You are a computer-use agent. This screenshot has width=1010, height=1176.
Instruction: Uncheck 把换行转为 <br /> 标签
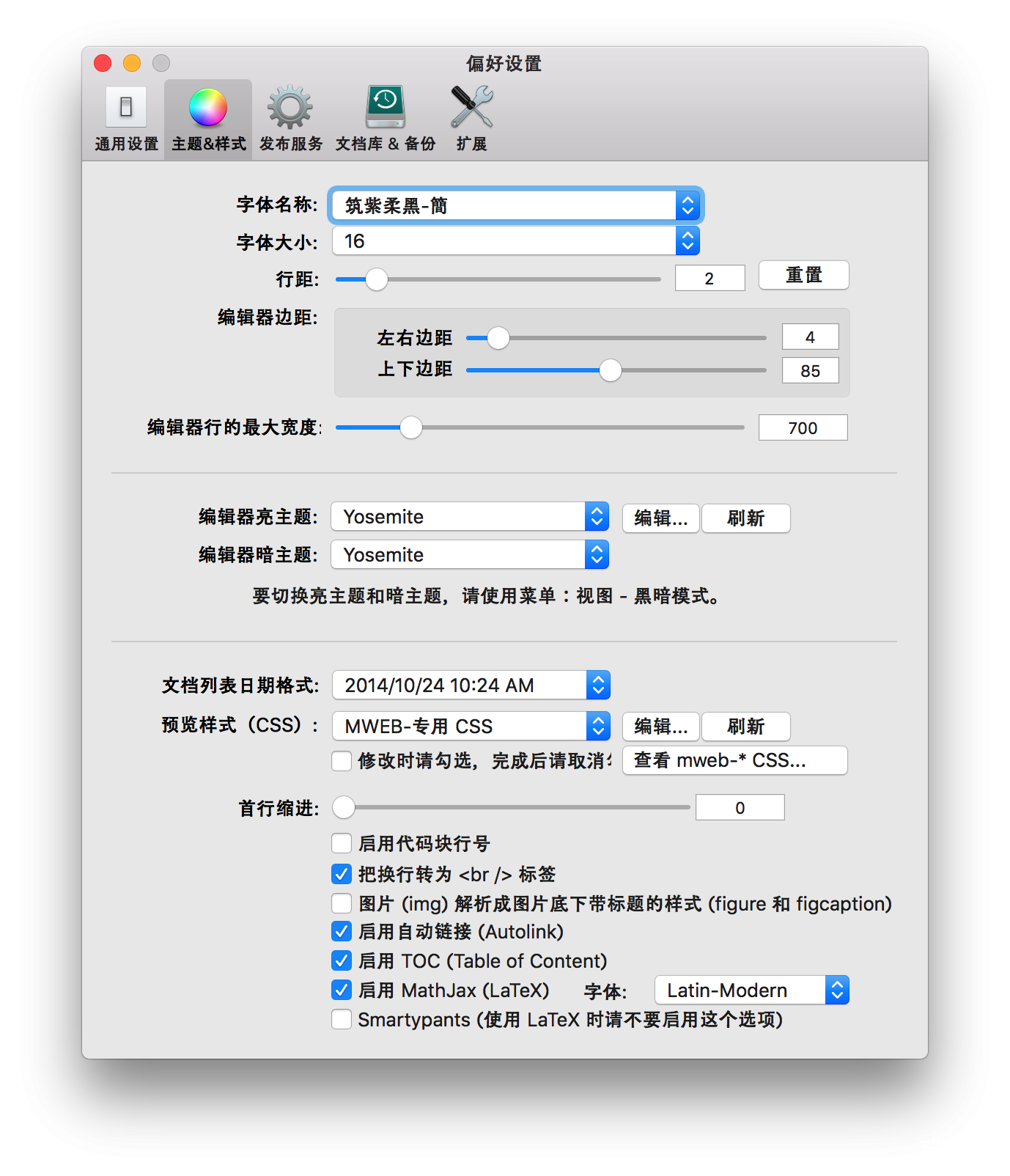[x=342, y=874]
